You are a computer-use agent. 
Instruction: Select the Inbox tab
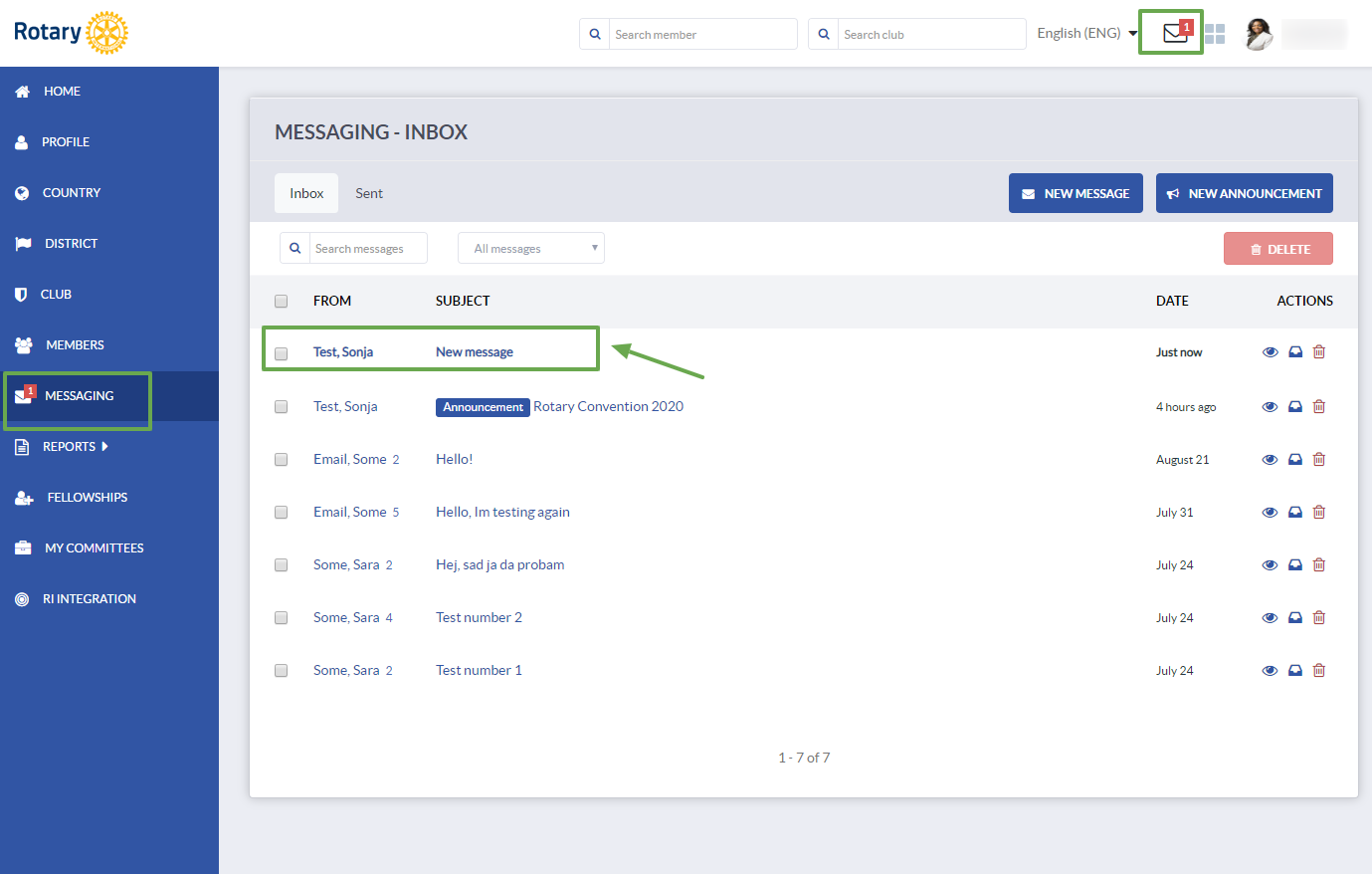coord(306,193)
